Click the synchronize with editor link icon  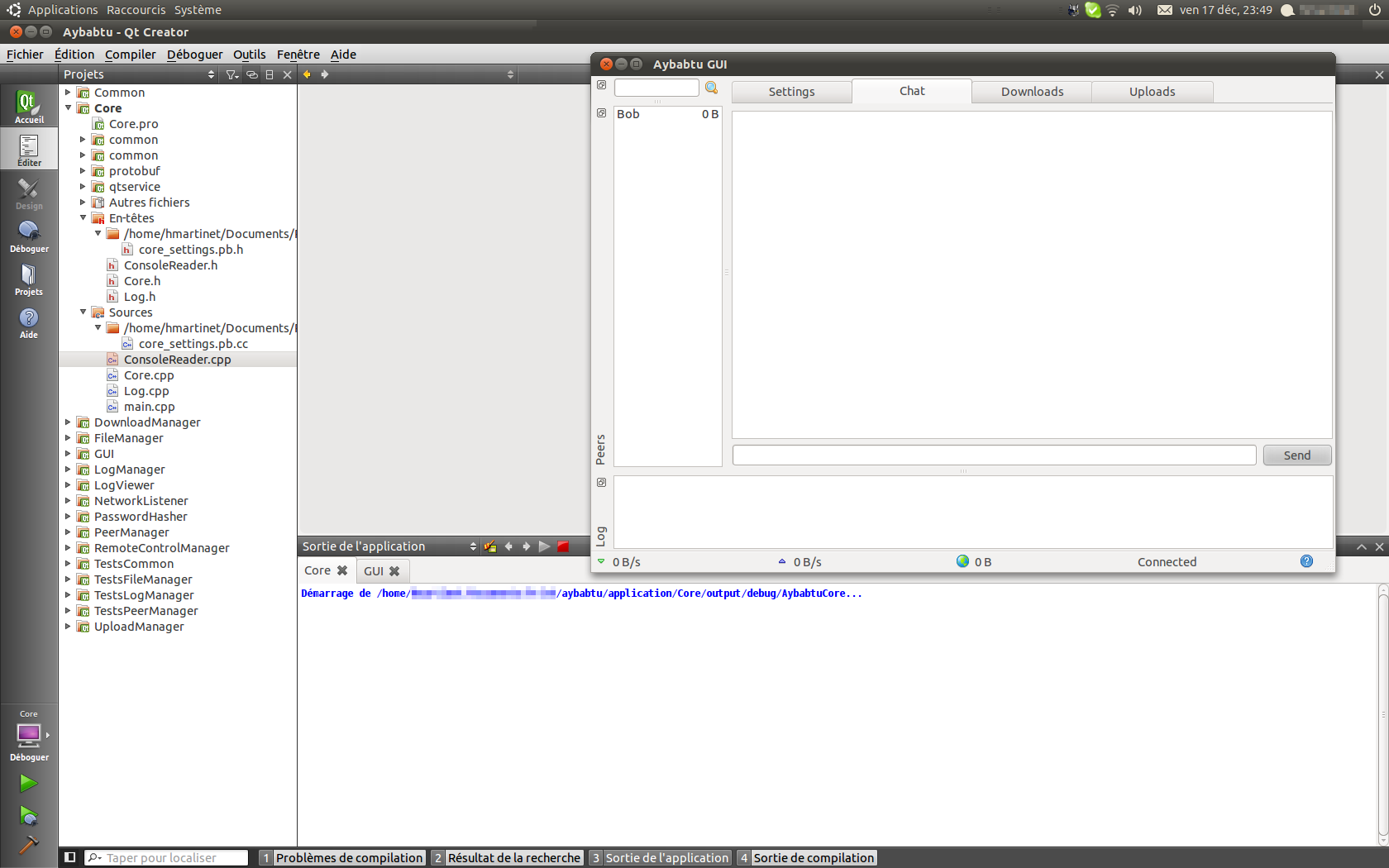(x=252, y=74)
